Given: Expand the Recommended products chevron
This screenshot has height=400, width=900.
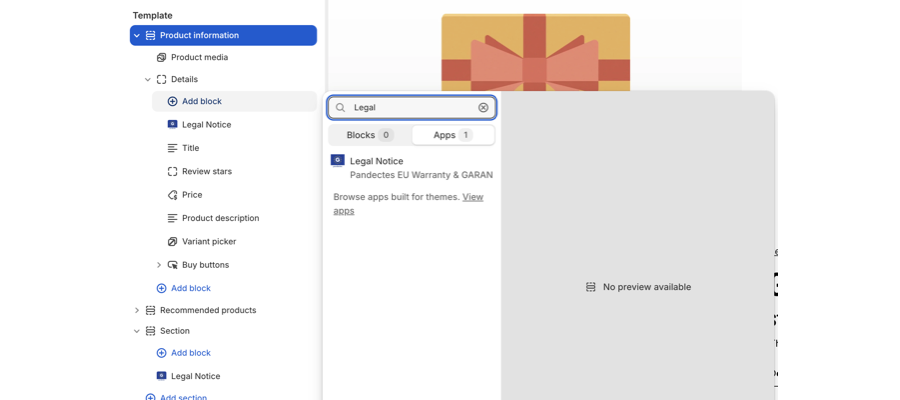Looking at the screenshot, I should coord(137,310).
